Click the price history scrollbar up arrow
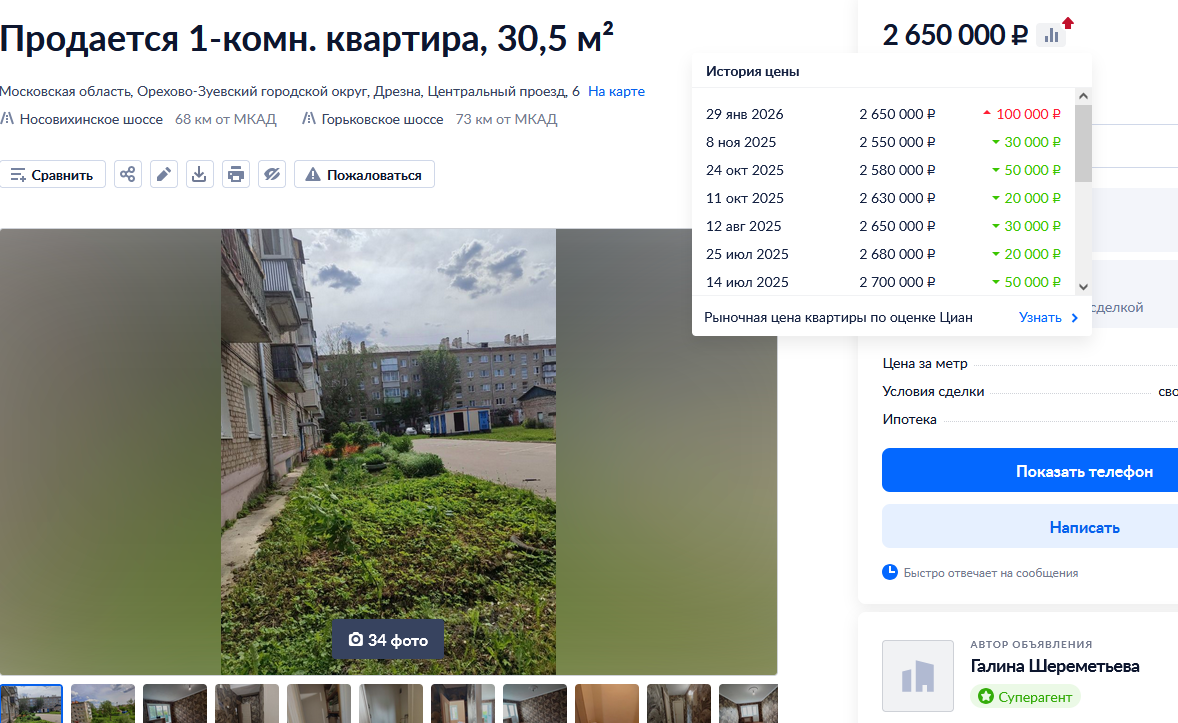The height and width of the screenshot is (723, 1178). pyautogui.click(x=1083, y=95)
